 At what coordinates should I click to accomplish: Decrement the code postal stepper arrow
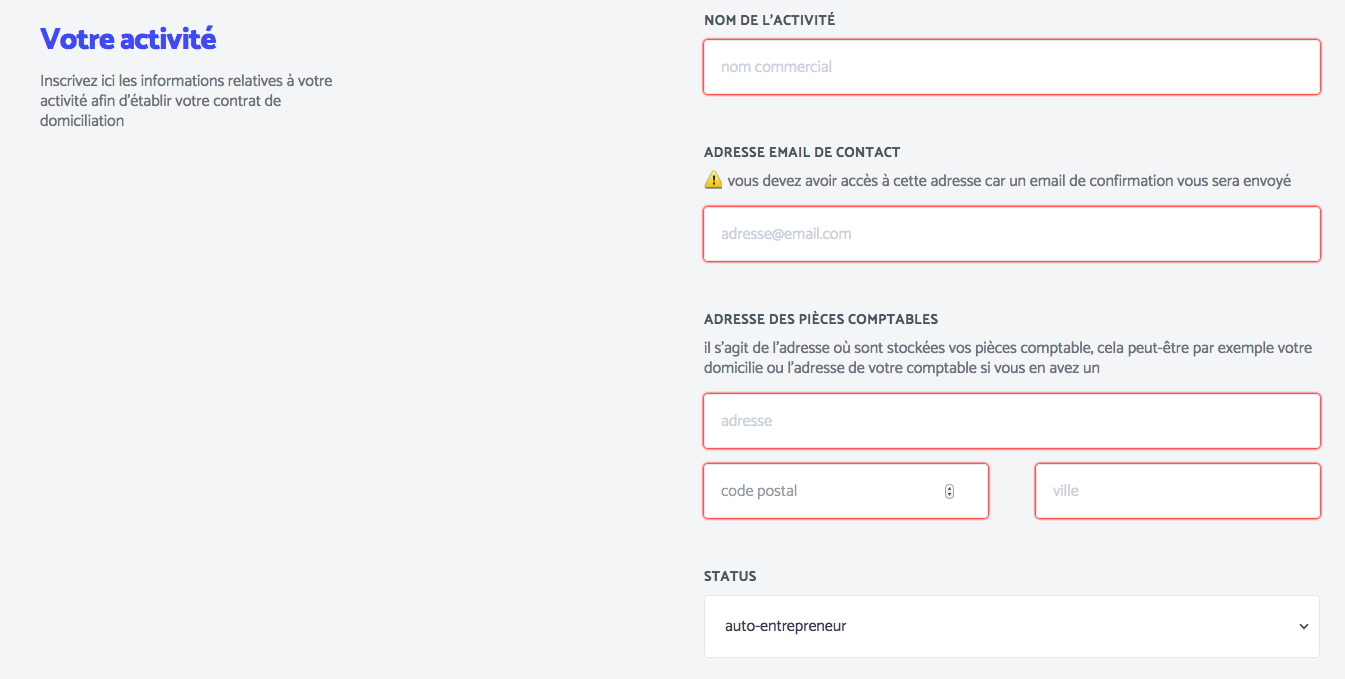(949, 495)
